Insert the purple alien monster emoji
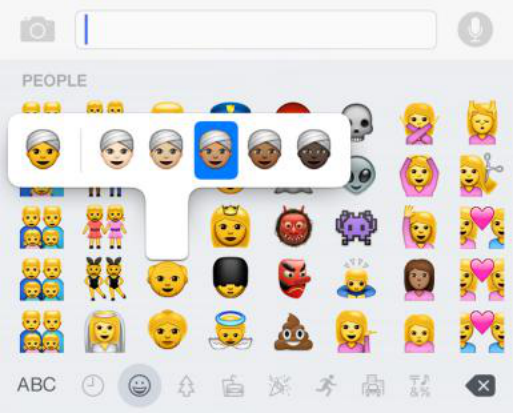 click(356, 227)
